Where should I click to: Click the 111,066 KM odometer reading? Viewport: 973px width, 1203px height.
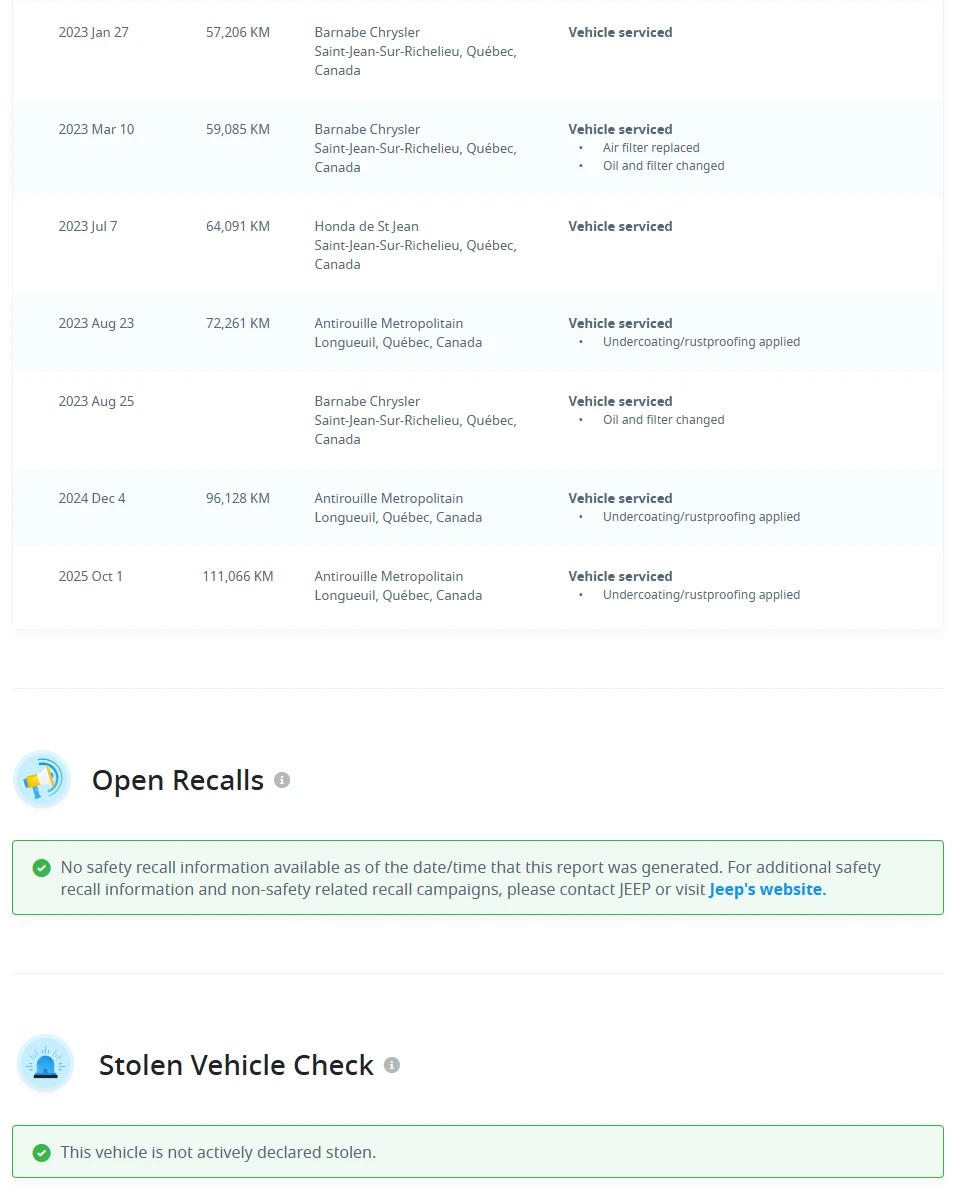click(x=238, y=576)
